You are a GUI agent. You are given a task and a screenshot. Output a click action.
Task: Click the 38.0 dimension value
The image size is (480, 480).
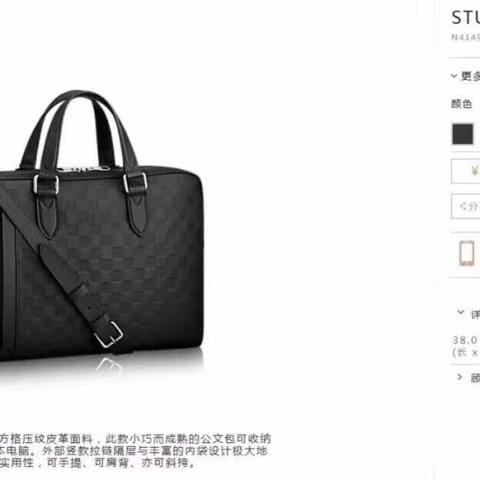pos(466,340)
